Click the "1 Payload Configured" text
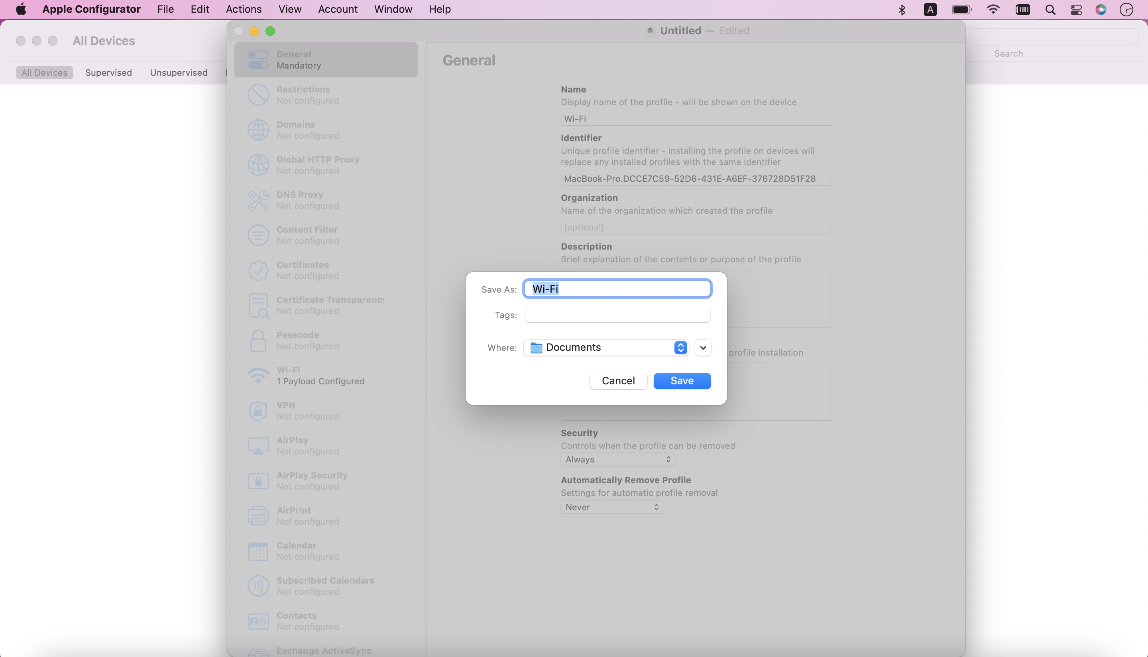 (x=320, y=382)
